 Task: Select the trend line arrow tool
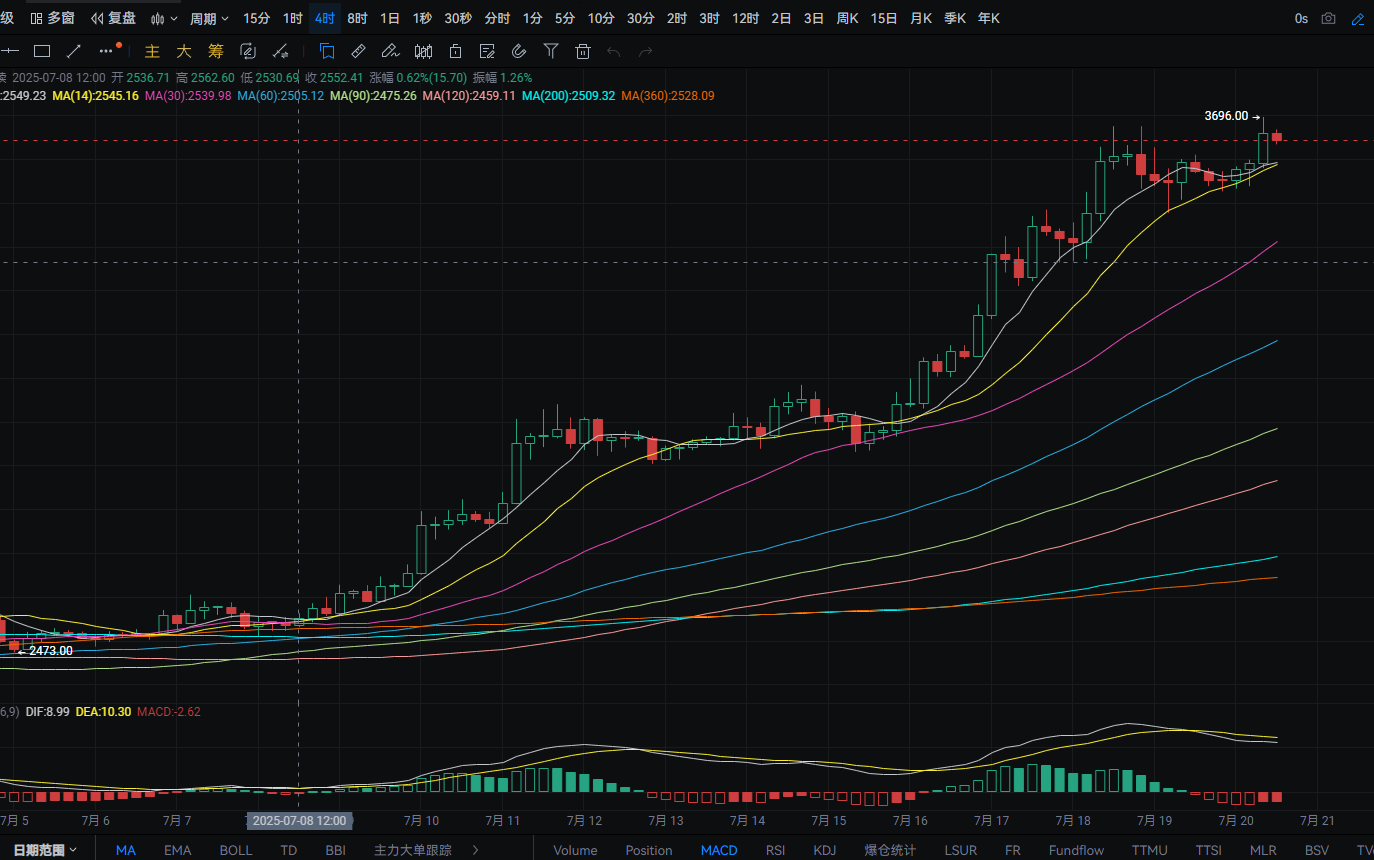pos(74,51)
